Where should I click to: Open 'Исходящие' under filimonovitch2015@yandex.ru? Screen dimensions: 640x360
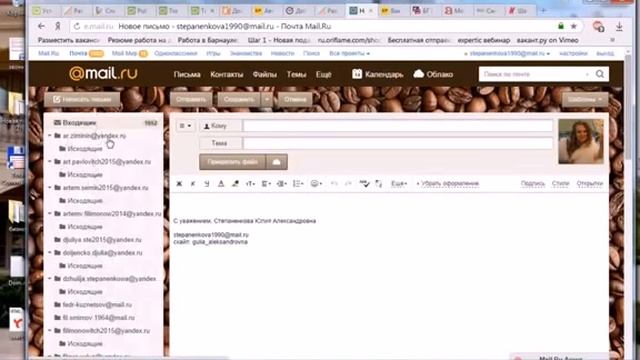(x=84, y=344)
